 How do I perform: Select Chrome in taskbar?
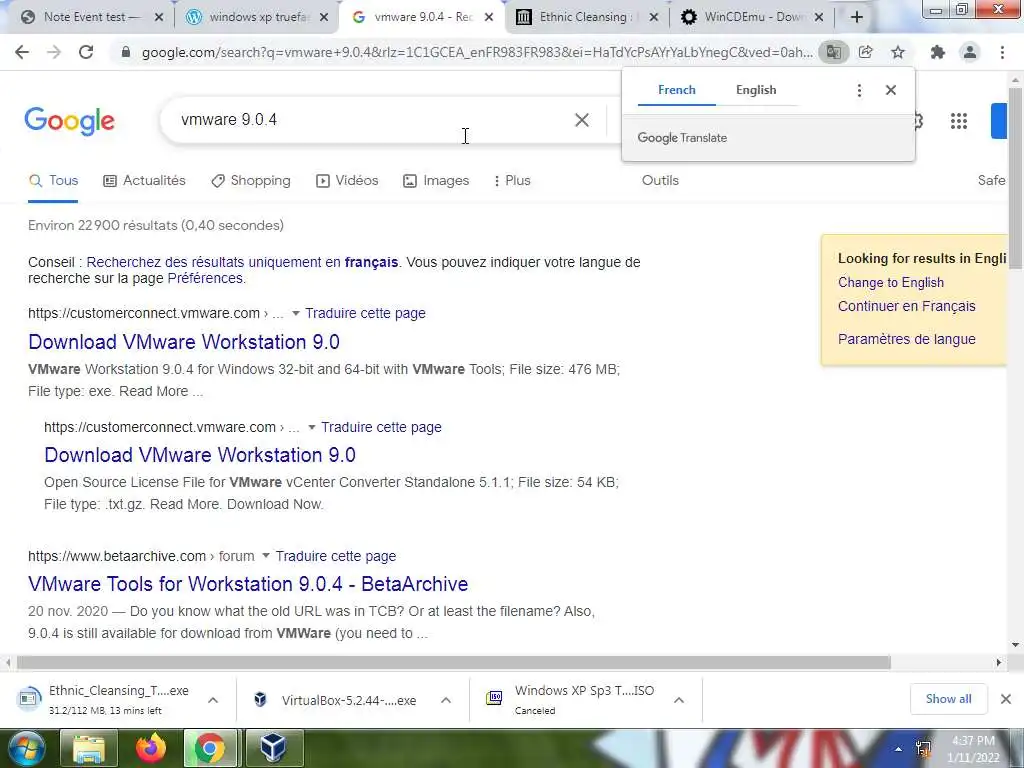pyautogui.click(x=210, y=748)
